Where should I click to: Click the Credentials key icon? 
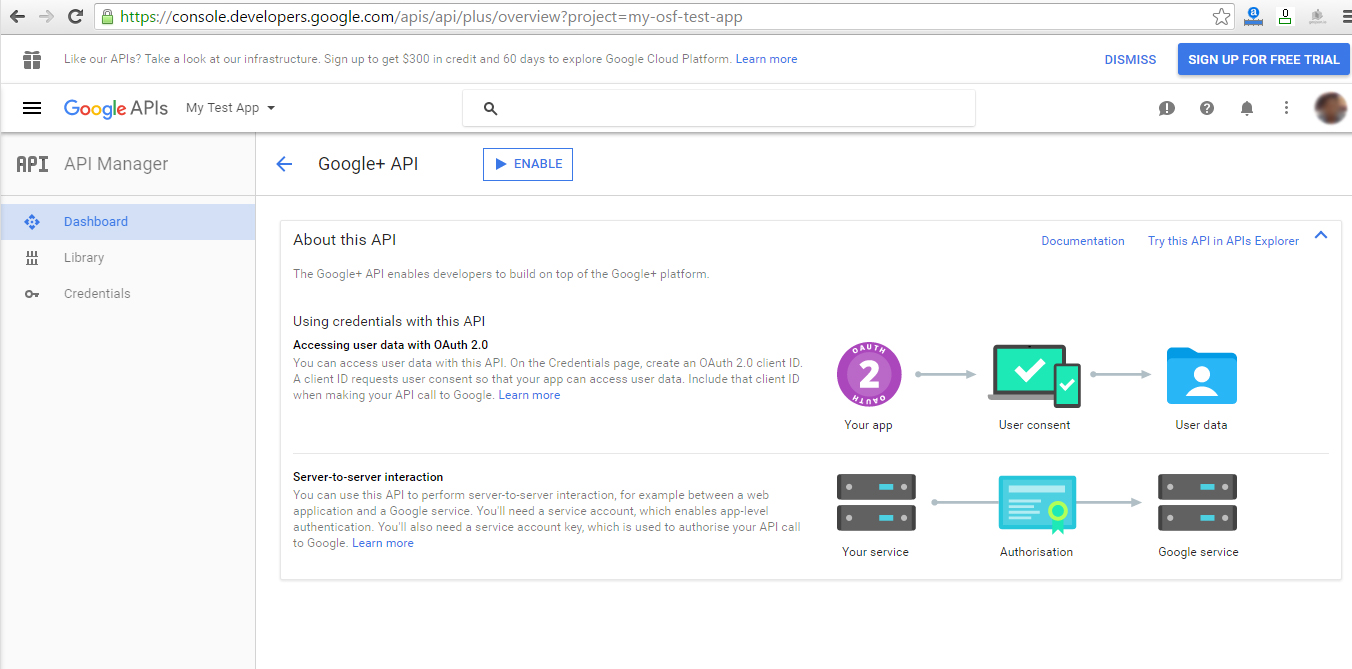pyautogui.click(x=32, y=294)
